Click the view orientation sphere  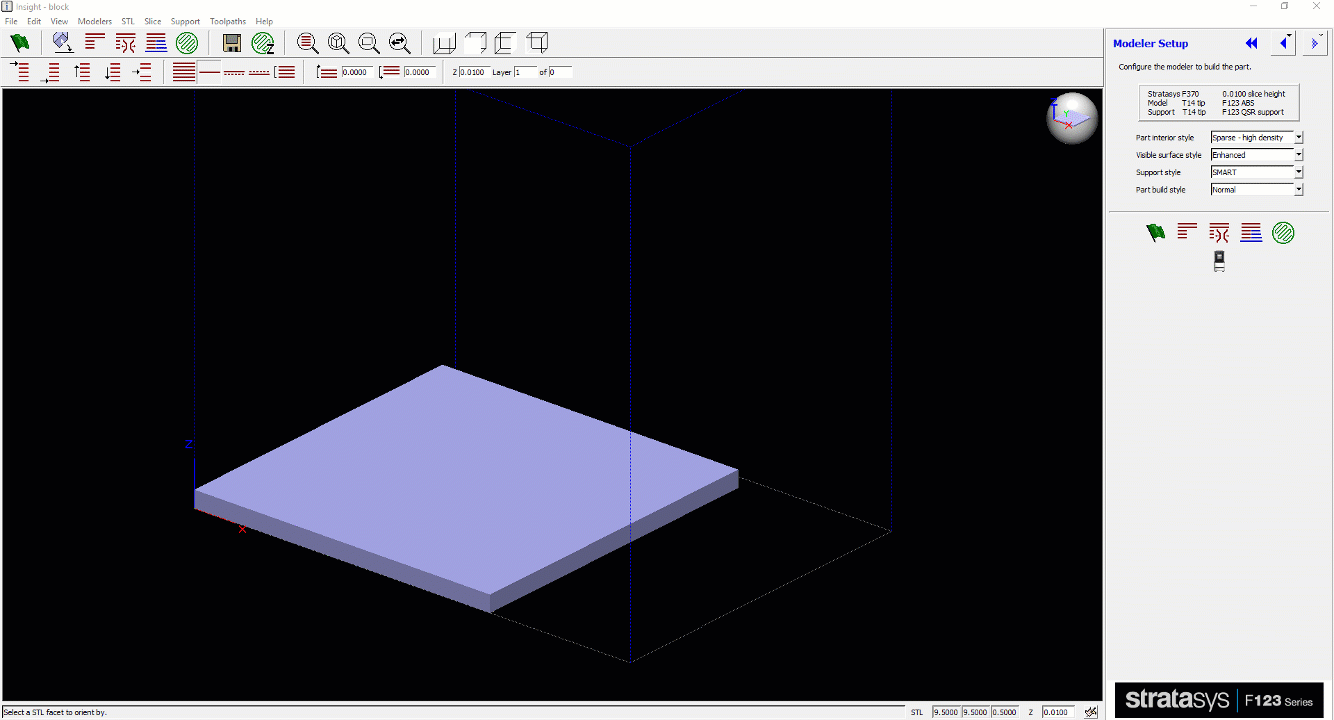[x=1071, y=117]
